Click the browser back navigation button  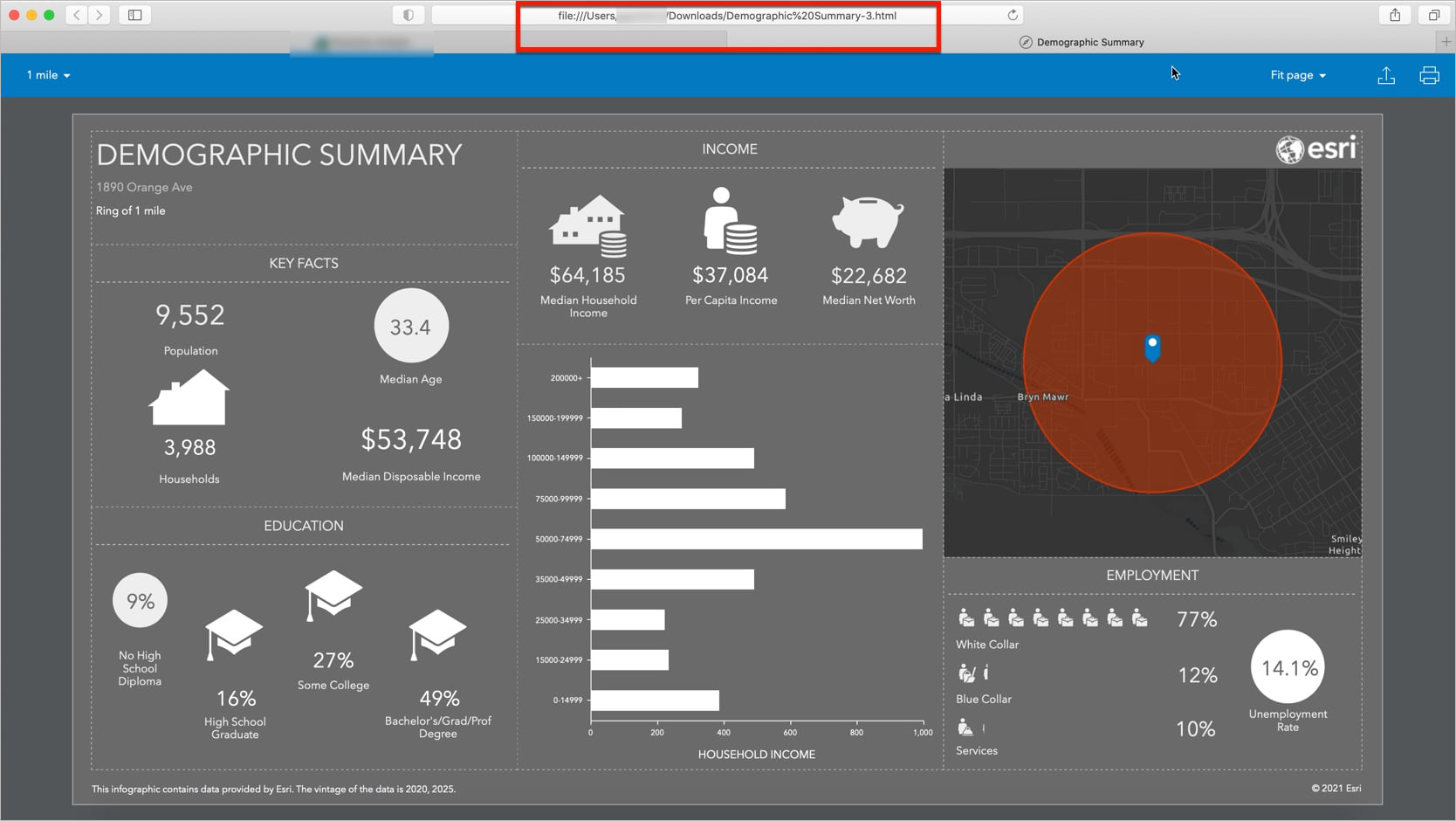pyautogui.click(x=75, y=15)
